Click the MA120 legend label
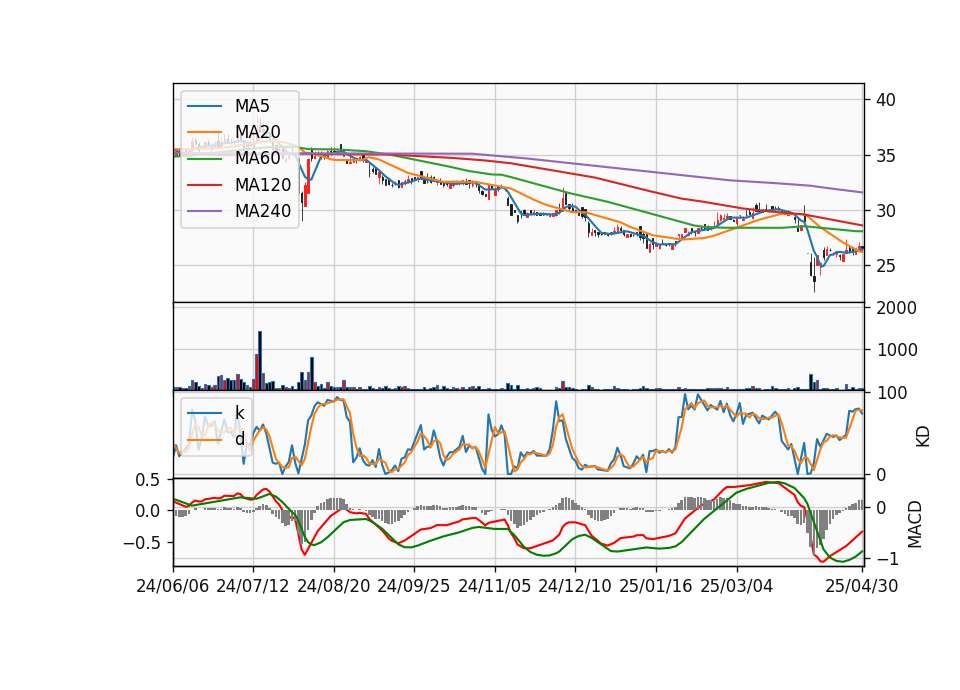 263,184
